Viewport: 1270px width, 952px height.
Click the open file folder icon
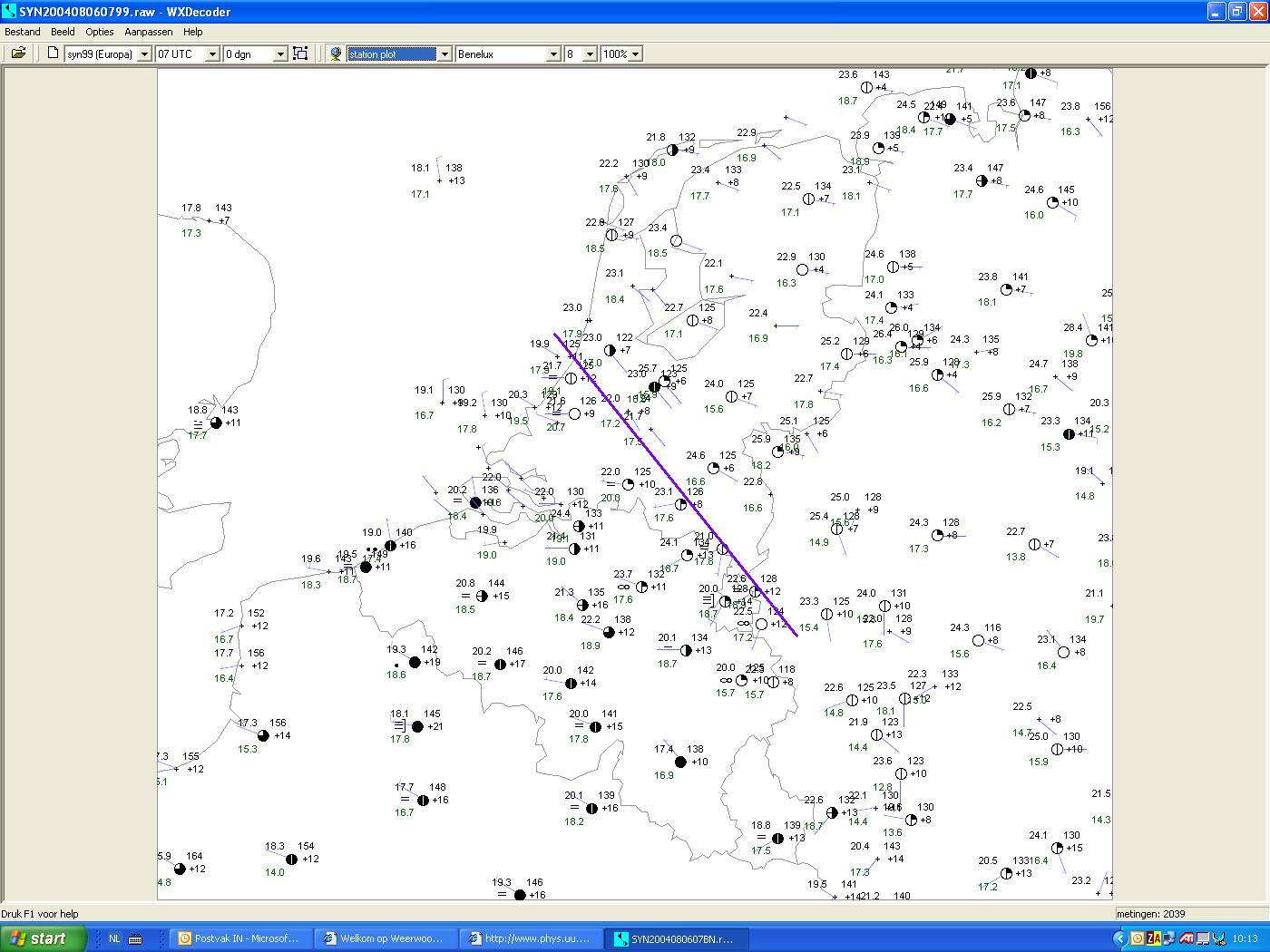pos(18,53)
